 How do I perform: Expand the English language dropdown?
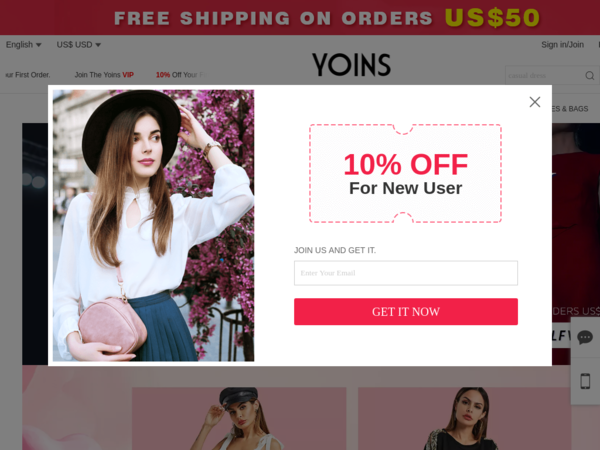coord(23,45)
